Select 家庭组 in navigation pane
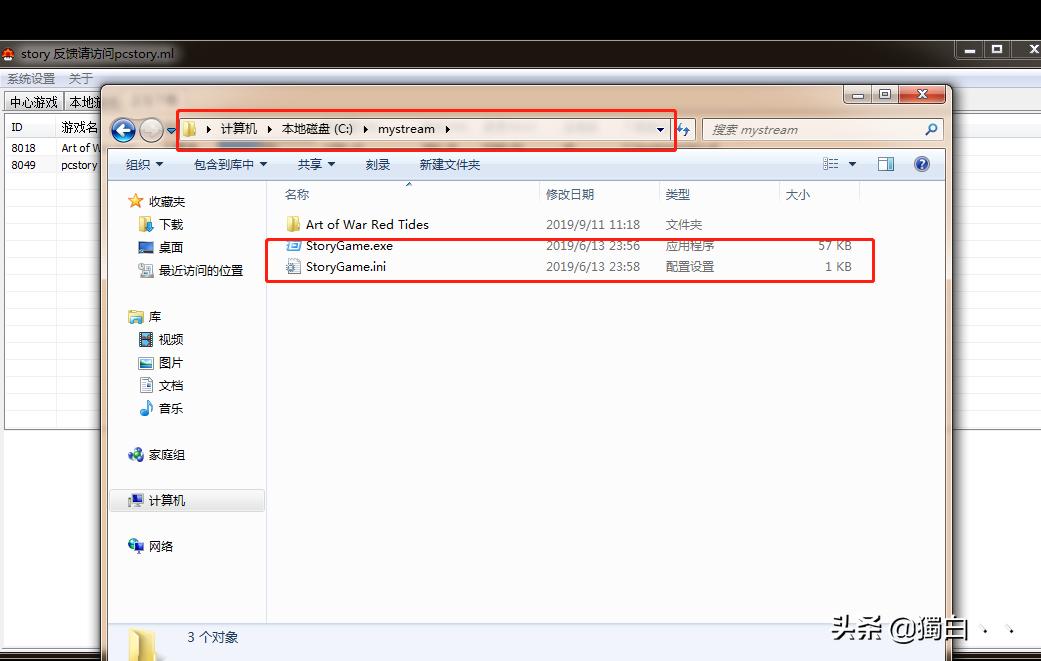1041x661 pixels. pyautogui.click(x=167, y=455)
